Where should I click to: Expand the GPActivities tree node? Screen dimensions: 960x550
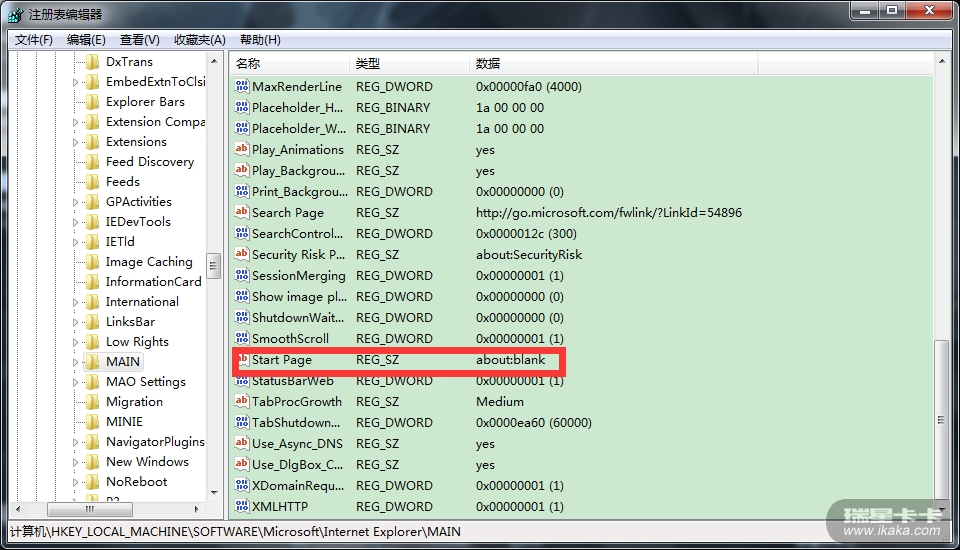pos(75,202)
